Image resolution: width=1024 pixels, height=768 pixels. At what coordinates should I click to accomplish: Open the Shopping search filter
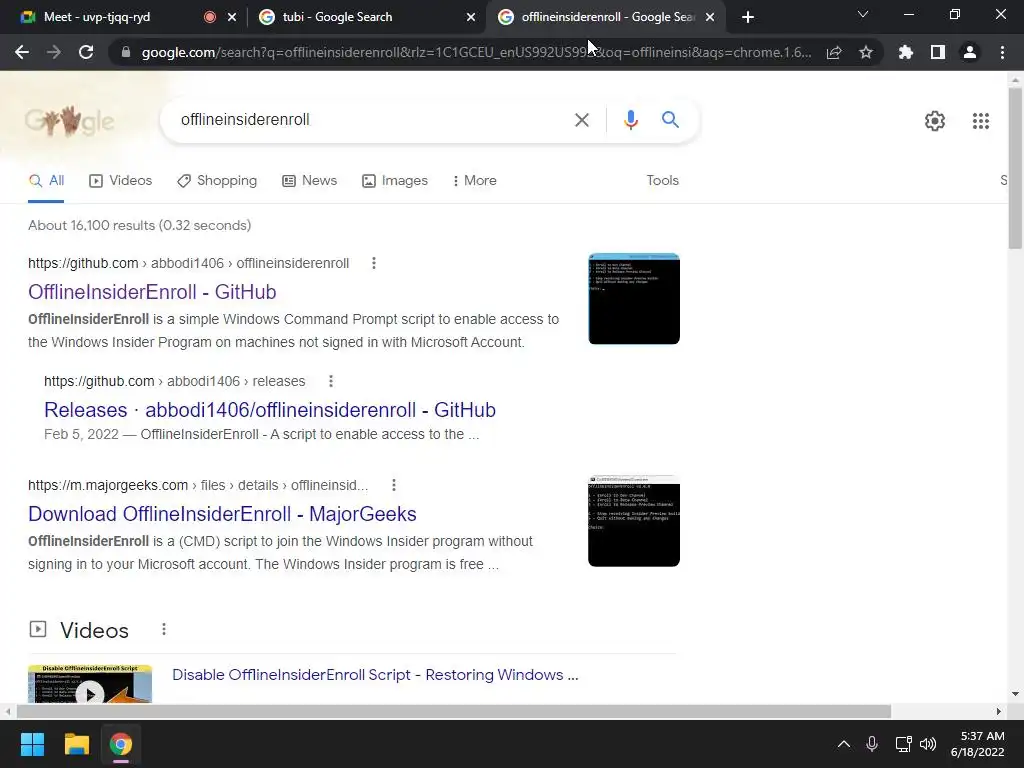[x=217, y=180]
